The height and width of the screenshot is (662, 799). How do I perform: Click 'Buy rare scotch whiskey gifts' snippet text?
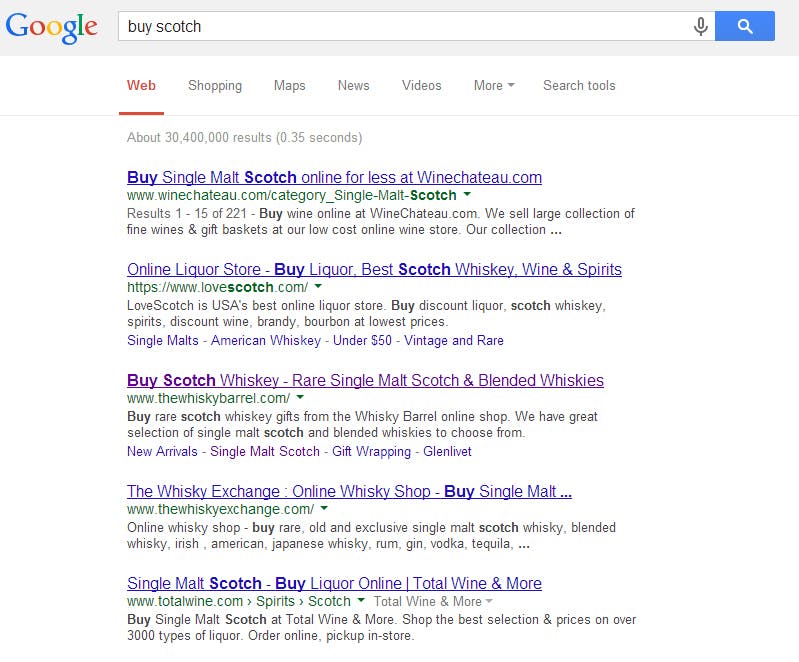(x=362, y=425)
